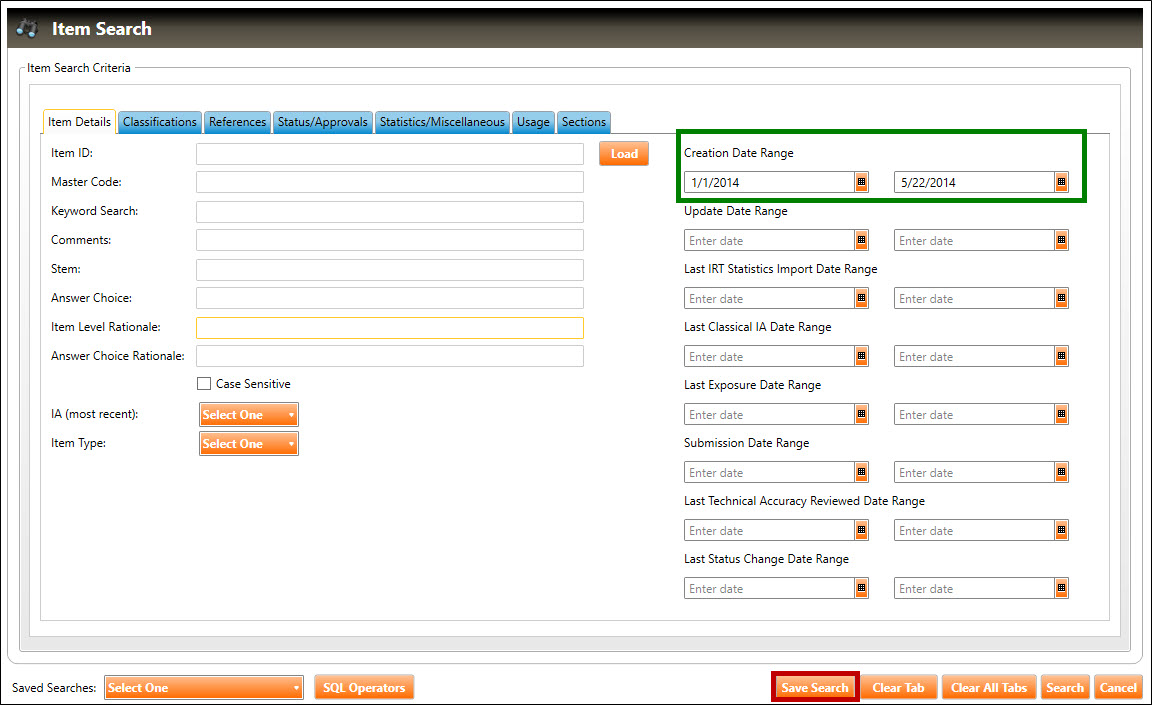
Task: Click the SQL Operators button
Action: pos(363,688)
